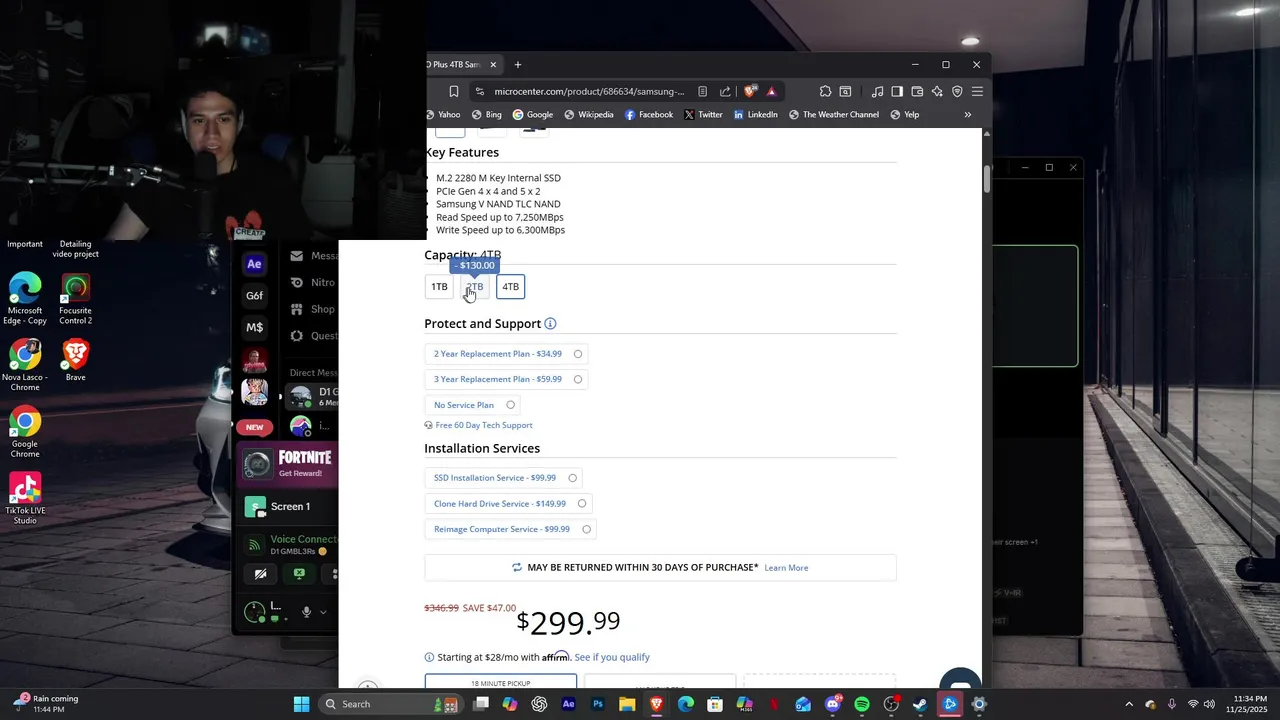
Task: Open Bing bookmark
Action: click(486, 115)
